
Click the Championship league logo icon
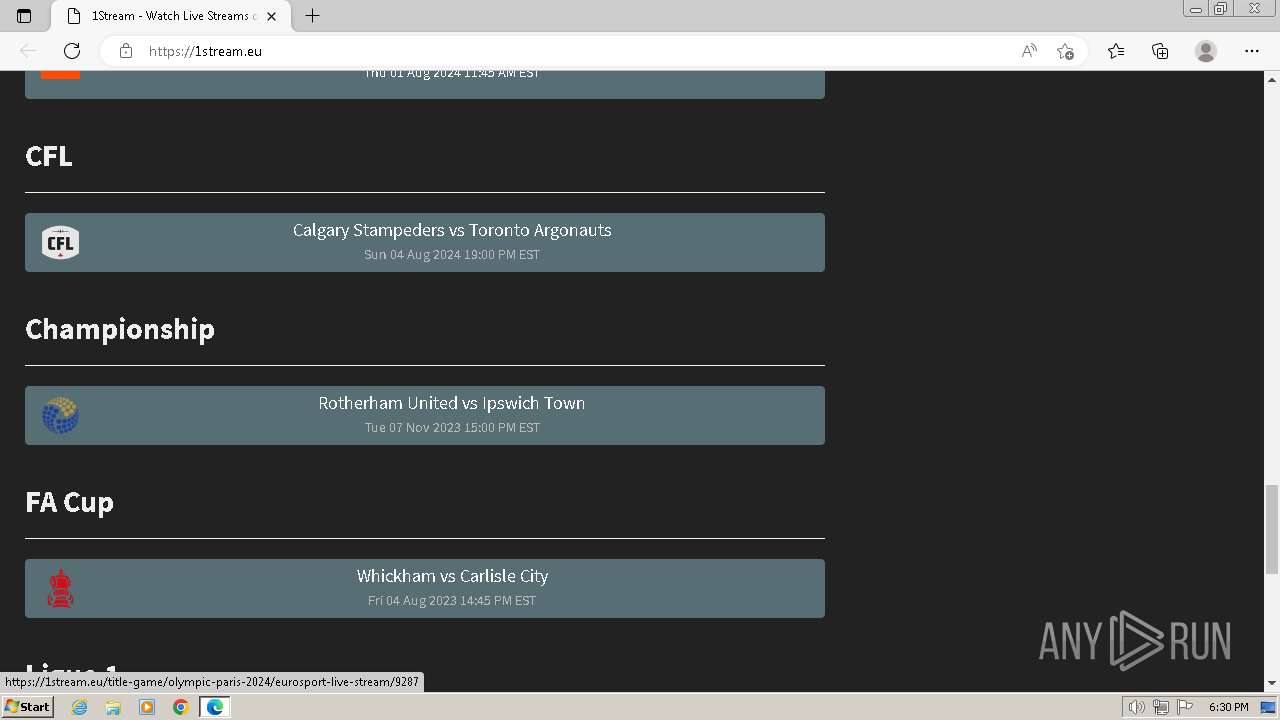pos(60,415)
